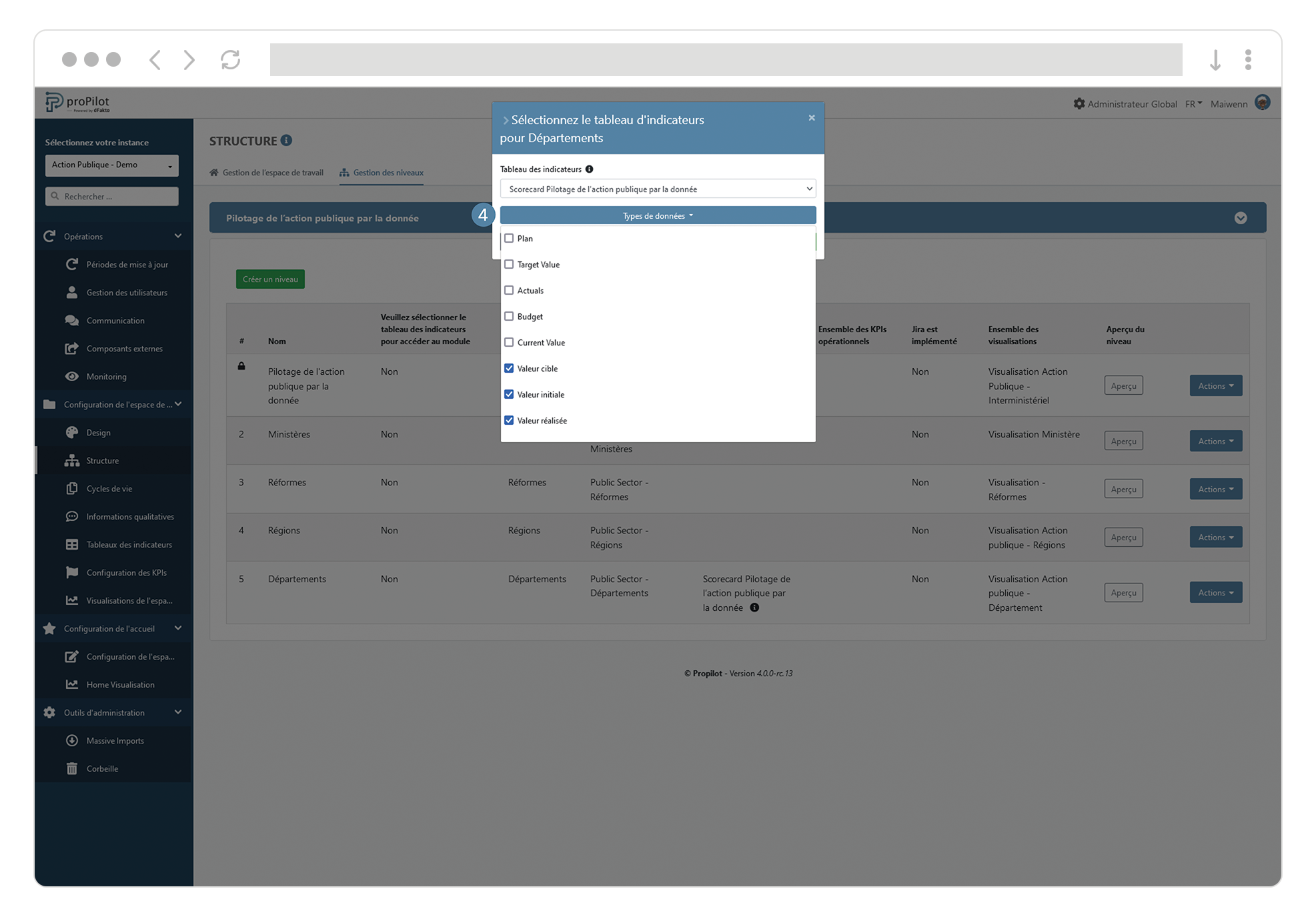
Task: Select the FR language menu
Action: click(1193, 103)
